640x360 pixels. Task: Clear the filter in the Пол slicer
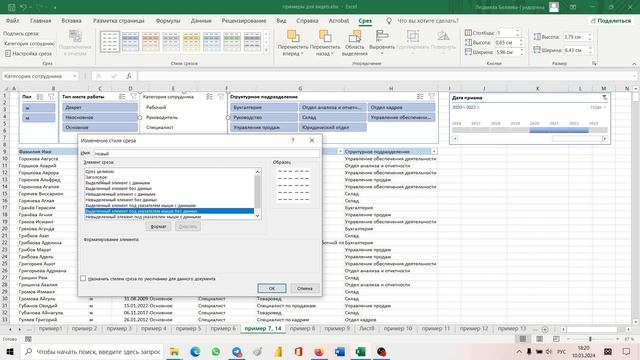click(51, 97)
